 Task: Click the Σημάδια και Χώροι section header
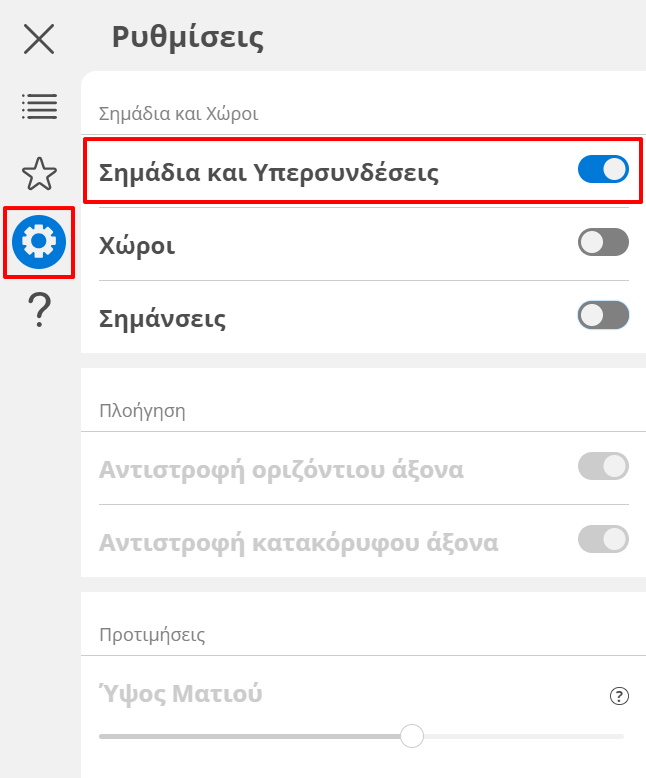(179, 113)
